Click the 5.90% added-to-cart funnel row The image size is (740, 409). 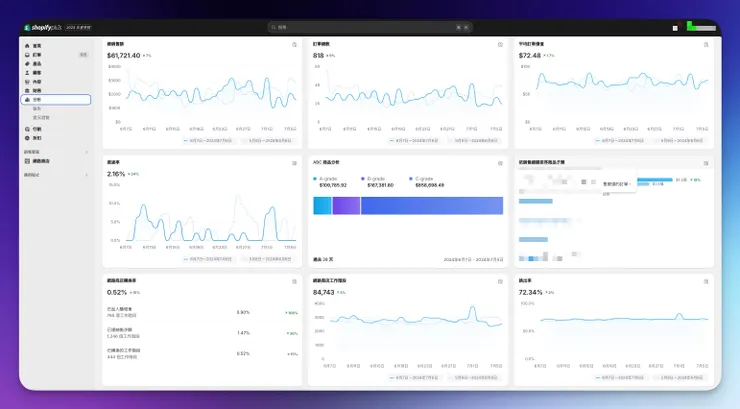[x=202, y=312]
